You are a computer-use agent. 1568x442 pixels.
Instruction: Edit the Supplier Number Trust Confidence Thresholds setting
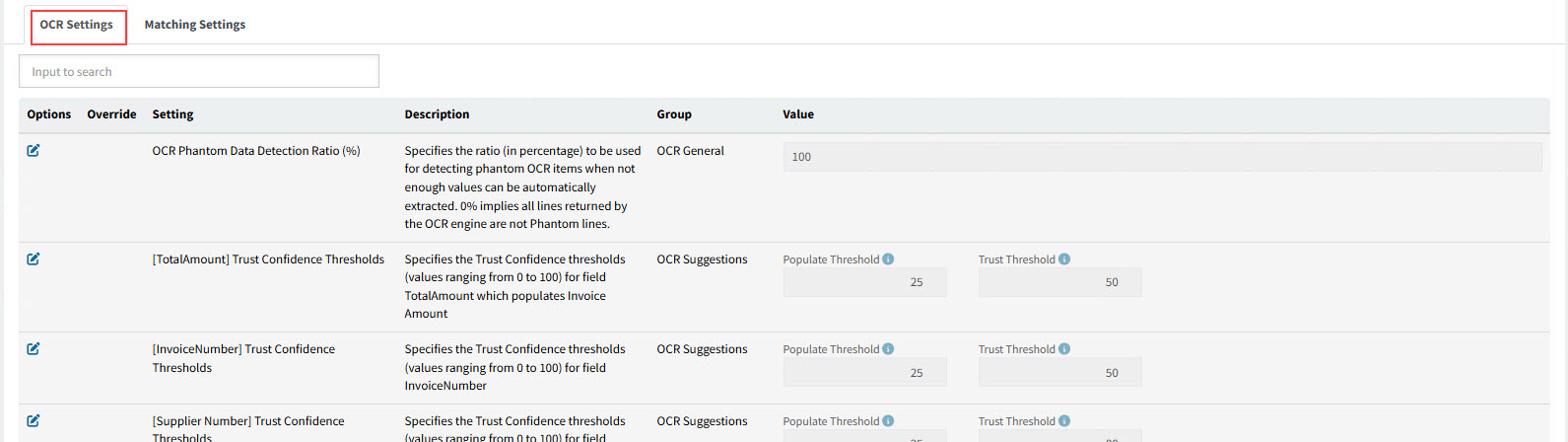[34, 421]
